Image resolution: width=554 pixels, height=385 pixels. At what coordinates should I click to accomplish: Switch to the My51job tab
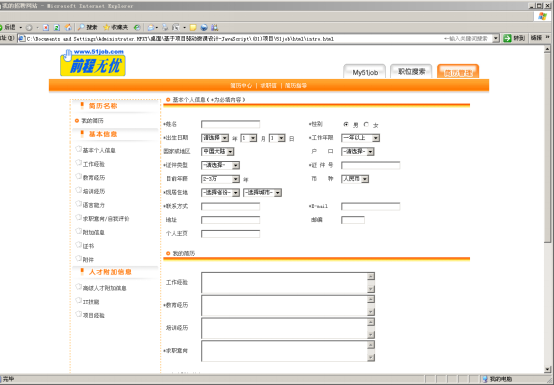coord(365,72)
